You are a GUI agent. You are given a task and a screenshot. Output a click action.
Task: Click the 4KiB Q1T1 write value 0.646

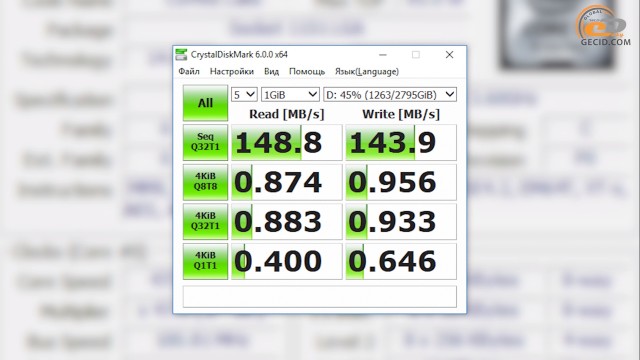point(401,261)
